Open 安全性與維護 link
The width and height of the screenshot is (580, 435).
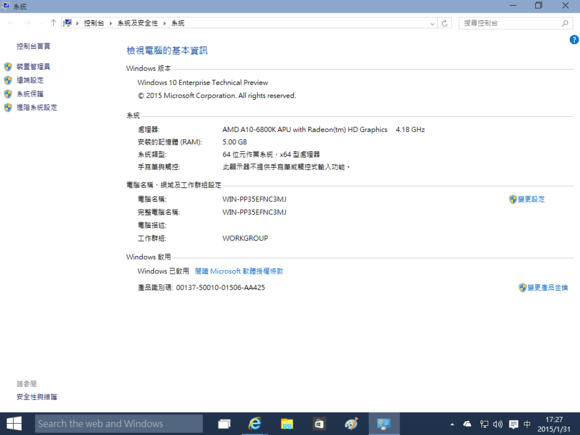[x=37, y=397]
